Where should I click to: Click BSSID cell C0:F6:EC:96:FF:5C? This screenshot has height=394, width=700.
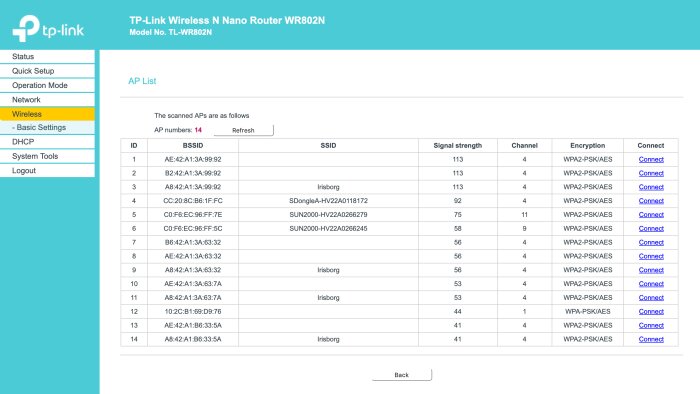(193, 228)
